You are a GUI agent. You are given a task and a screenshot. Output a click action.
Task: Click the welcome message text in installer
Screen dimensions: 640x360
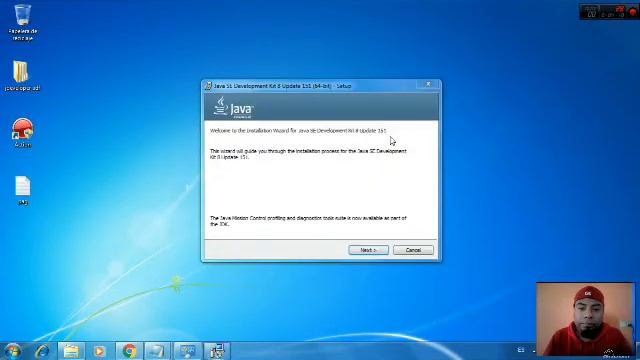pos(298,131)
